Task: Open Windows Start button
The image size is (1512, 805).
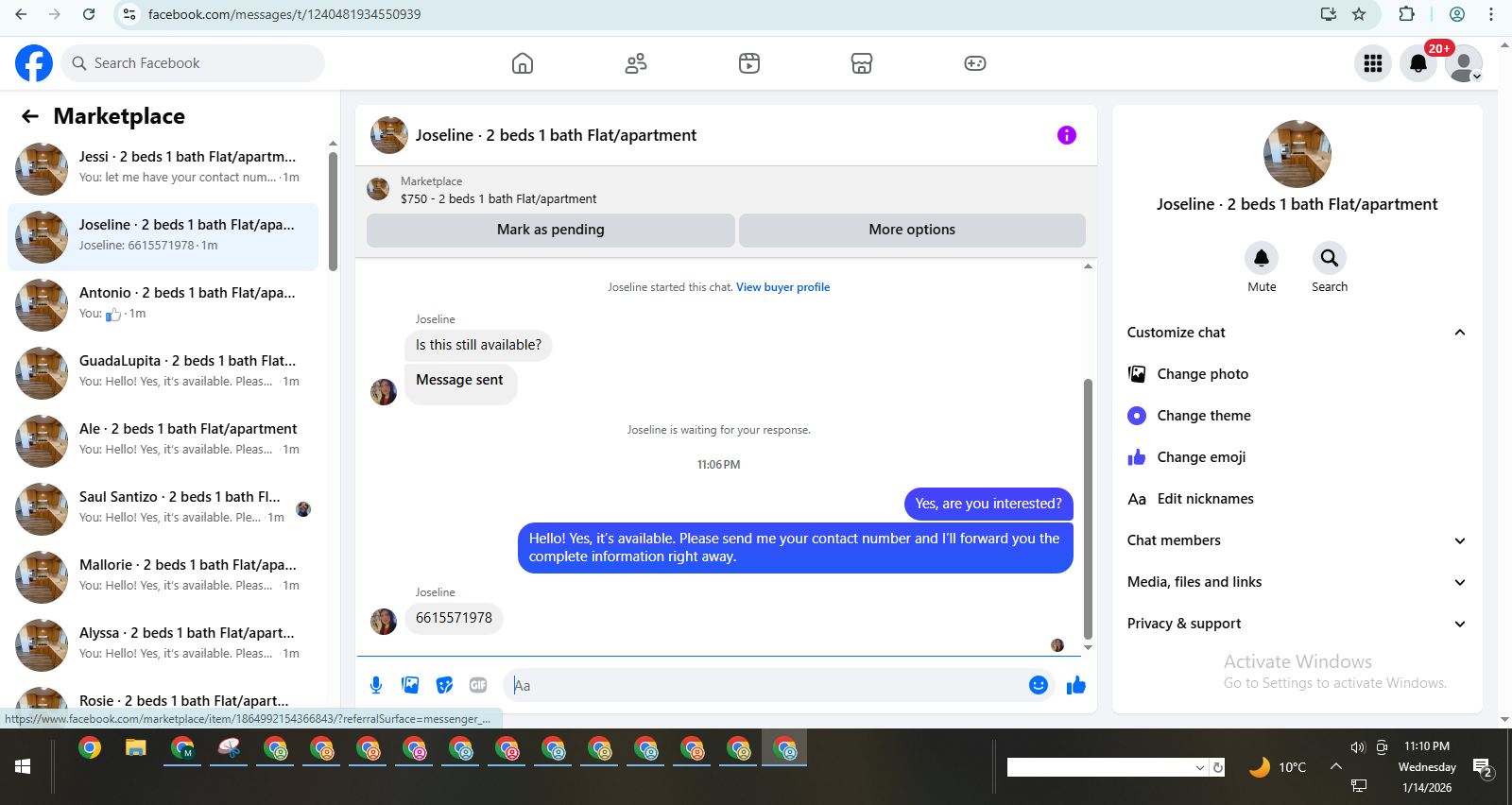Action: point(23,766)
